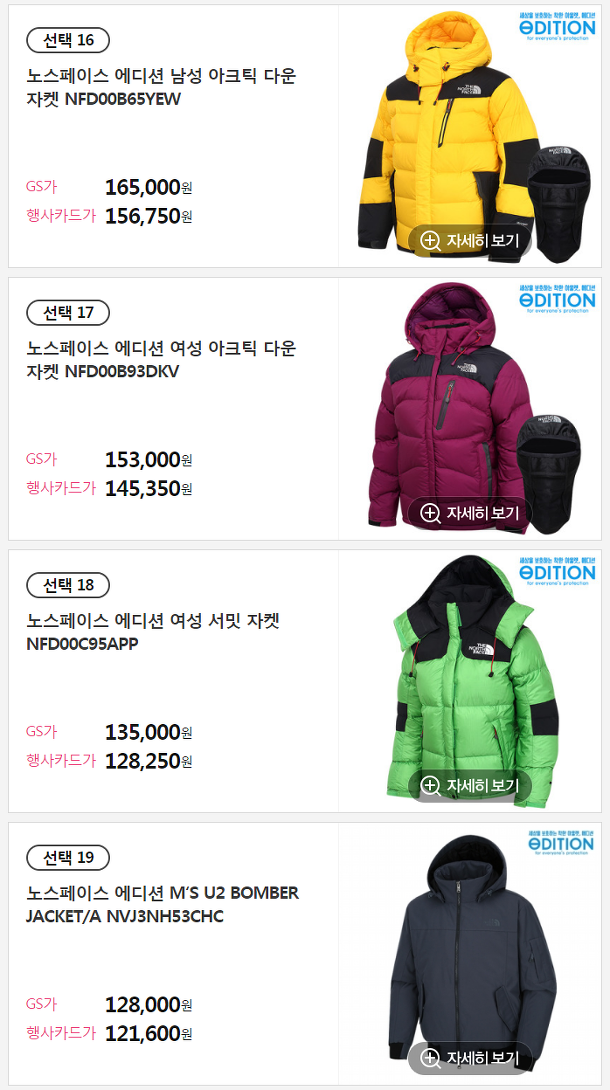Screen dimensions: 610x1090
Task: Select option badge 선택 18
Action: click(68, 585)
